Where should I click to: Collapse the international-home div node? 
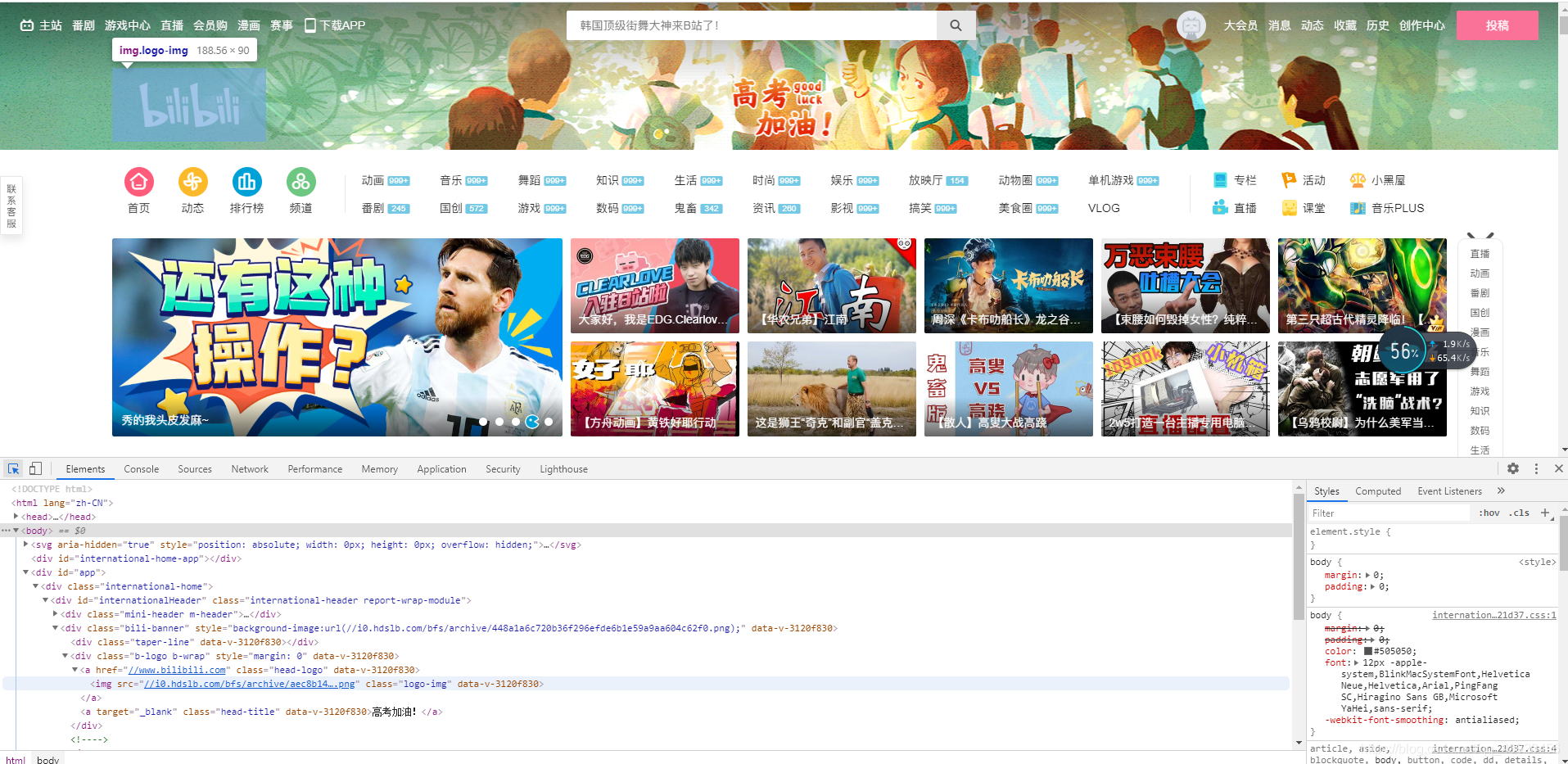click(36, 586)
